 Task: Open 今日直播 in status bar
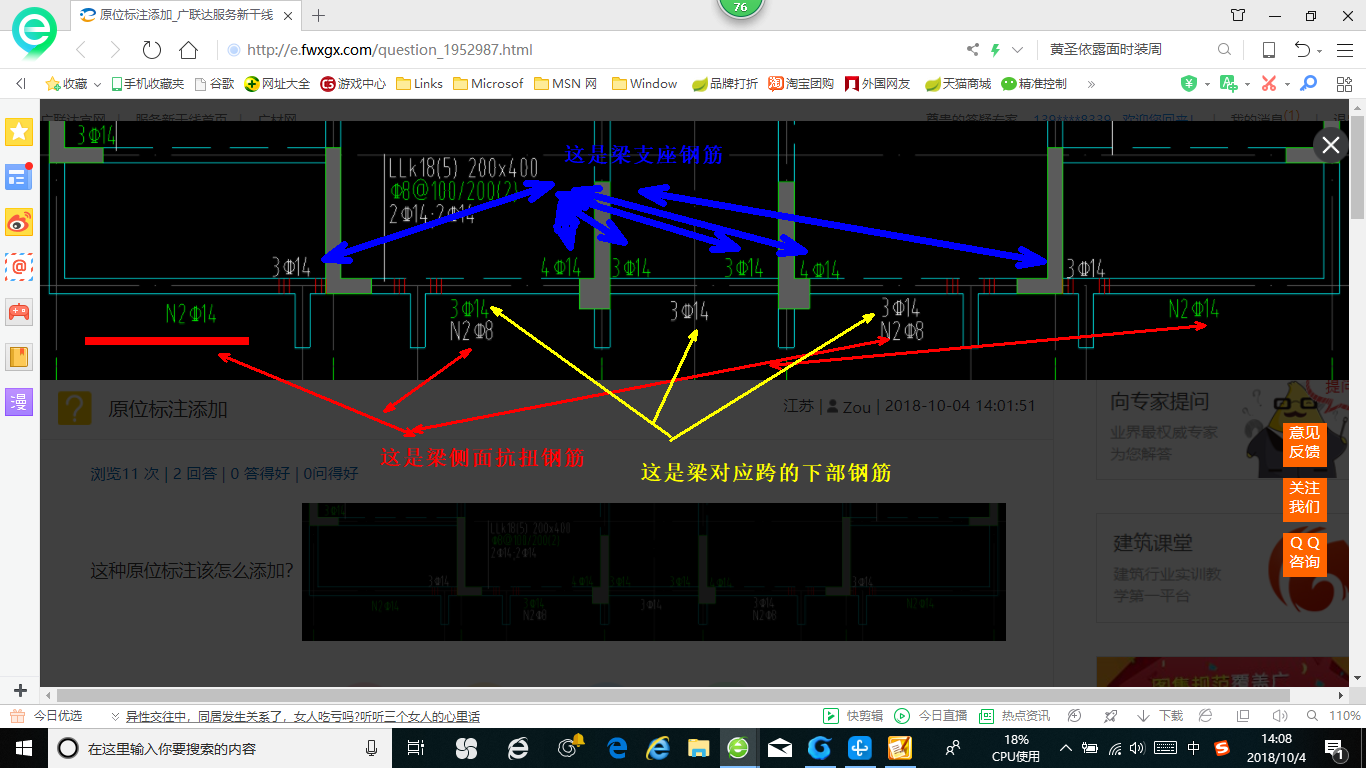(931, 716)
